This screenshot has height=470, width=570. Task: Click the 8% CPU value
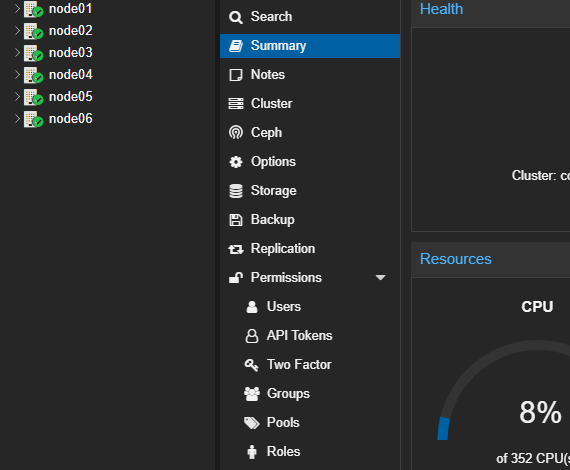[540, 413]
